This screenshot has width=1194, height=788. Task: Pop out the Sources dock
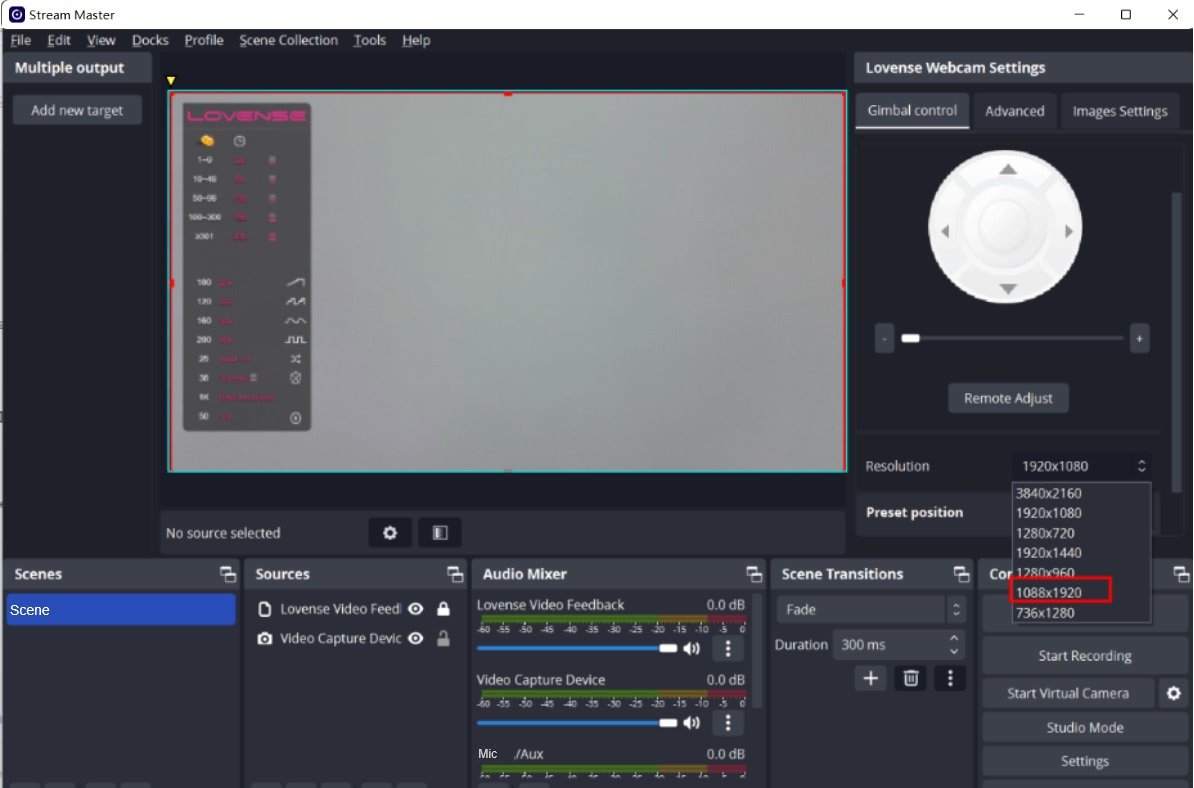tap(455, 574)
